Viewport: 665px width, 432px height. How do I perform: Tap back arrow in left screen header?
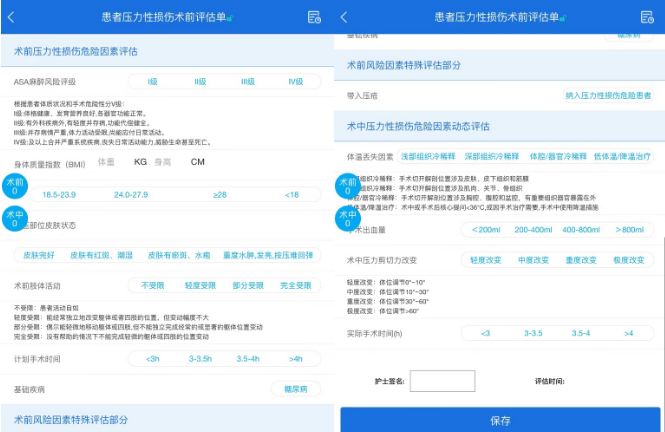tap(11, 17)
